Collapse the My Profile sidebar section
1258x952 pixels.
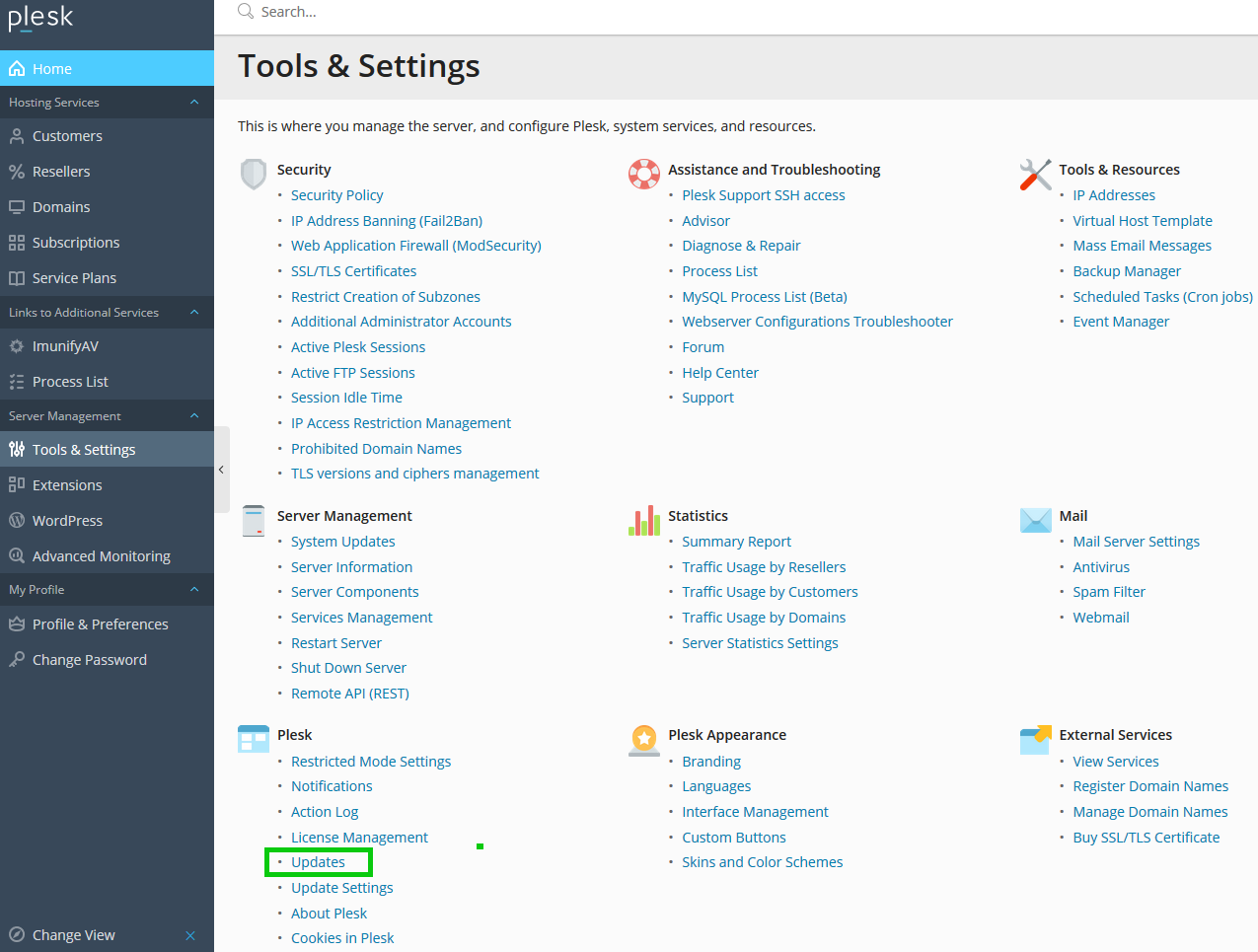(x=194, y=590)
